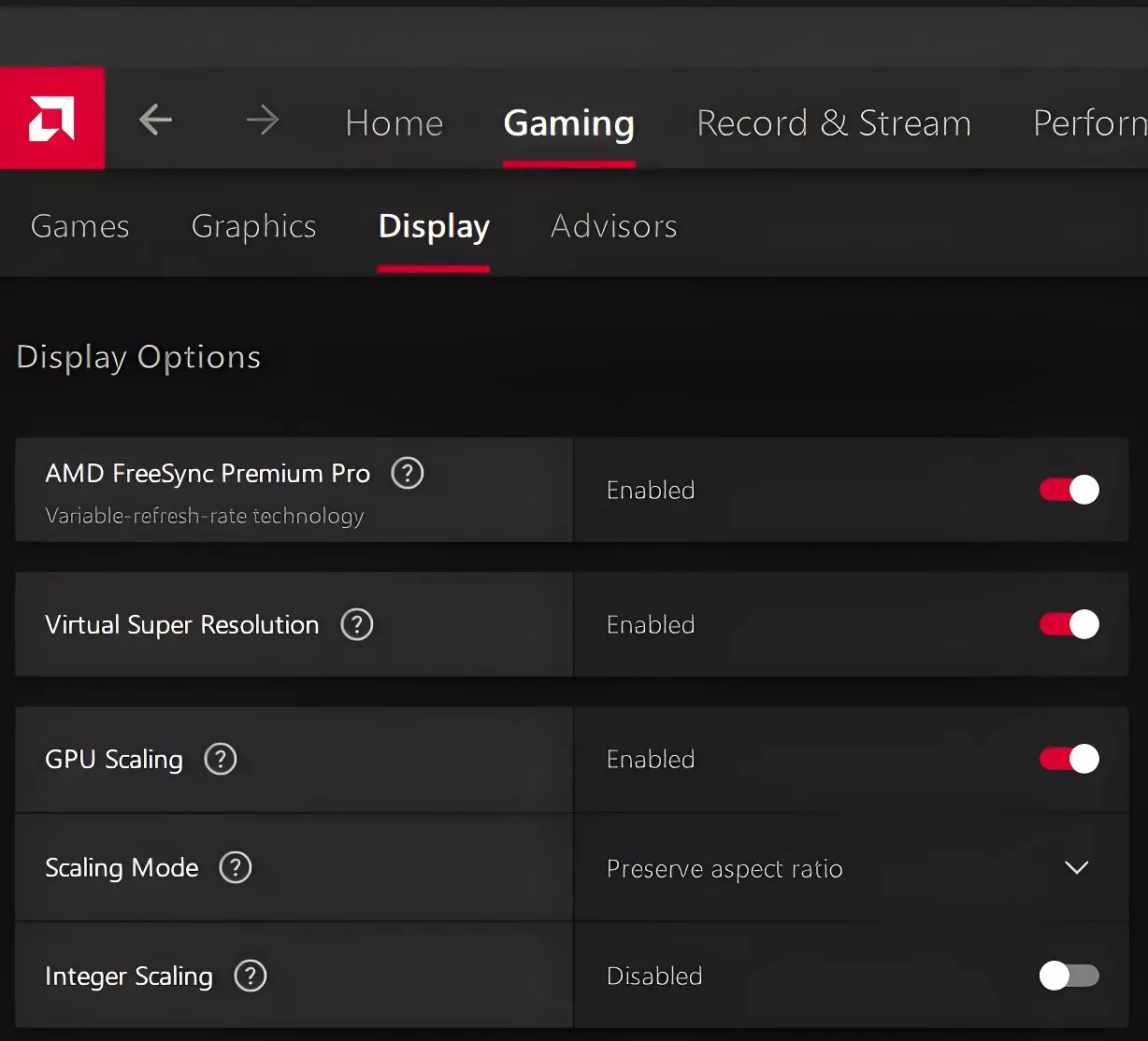The height and width of the screenshot is (1041, 1148).
Task: Click the Virtual Super Resolution label
Action: 182,625
